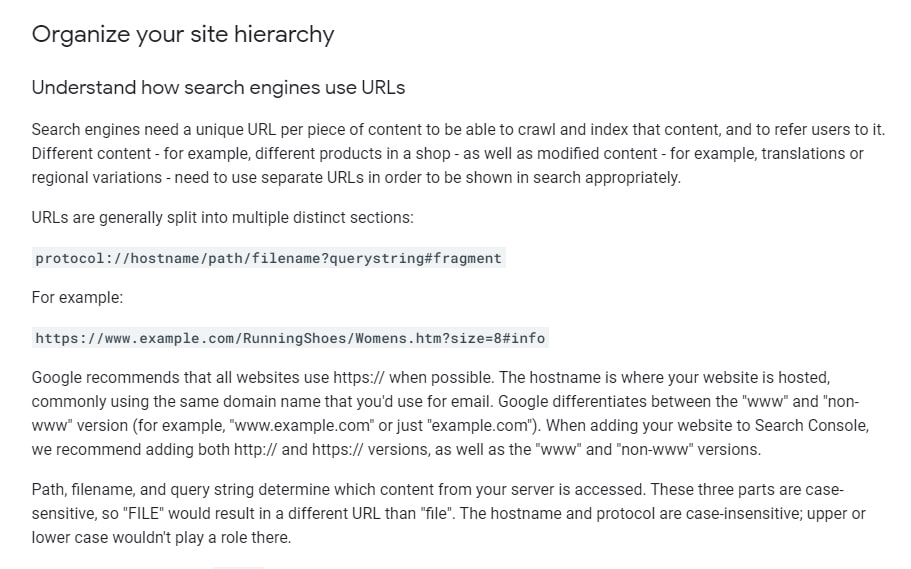Screen dimensions: 911x569
Task: Click the "Organize your site hierarchy" heading
Action: coord(183,35)
